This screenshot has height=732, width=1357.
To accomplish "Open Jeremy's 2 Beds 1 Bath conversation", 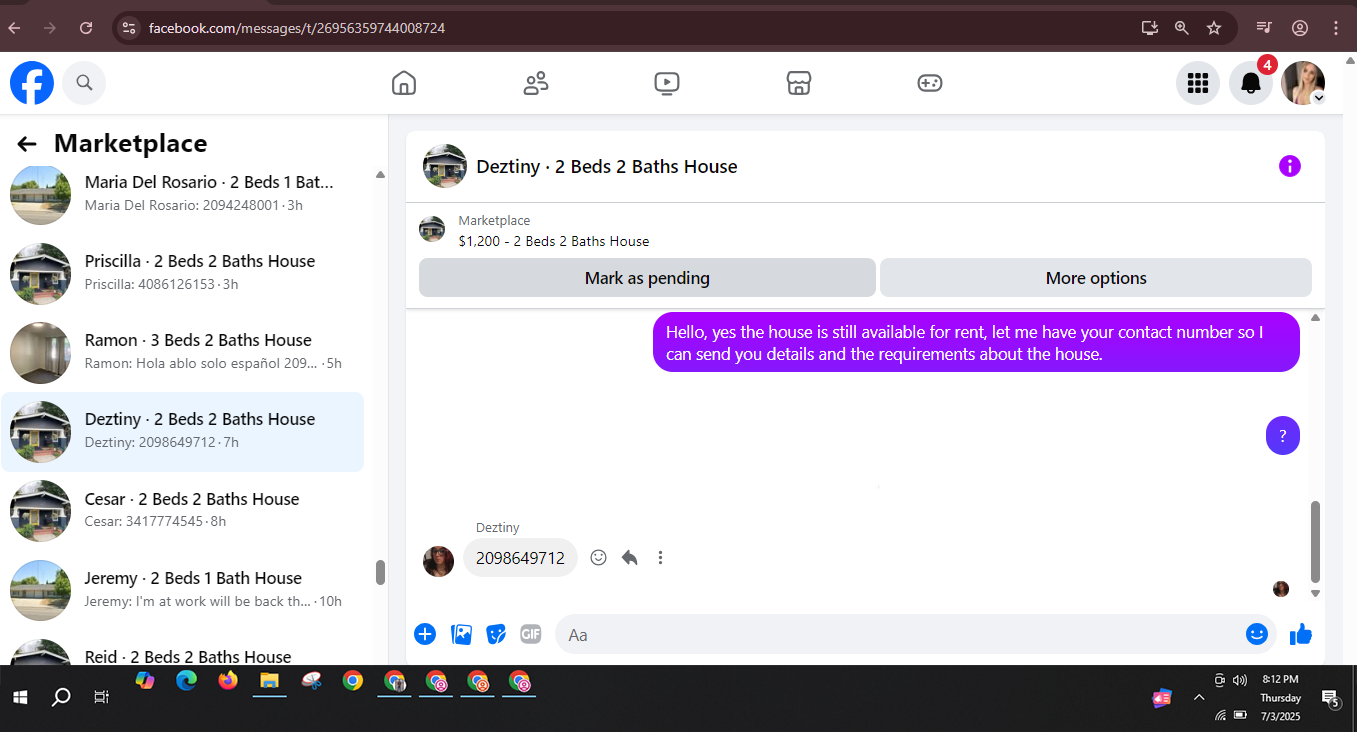I will tap(182, 590).
